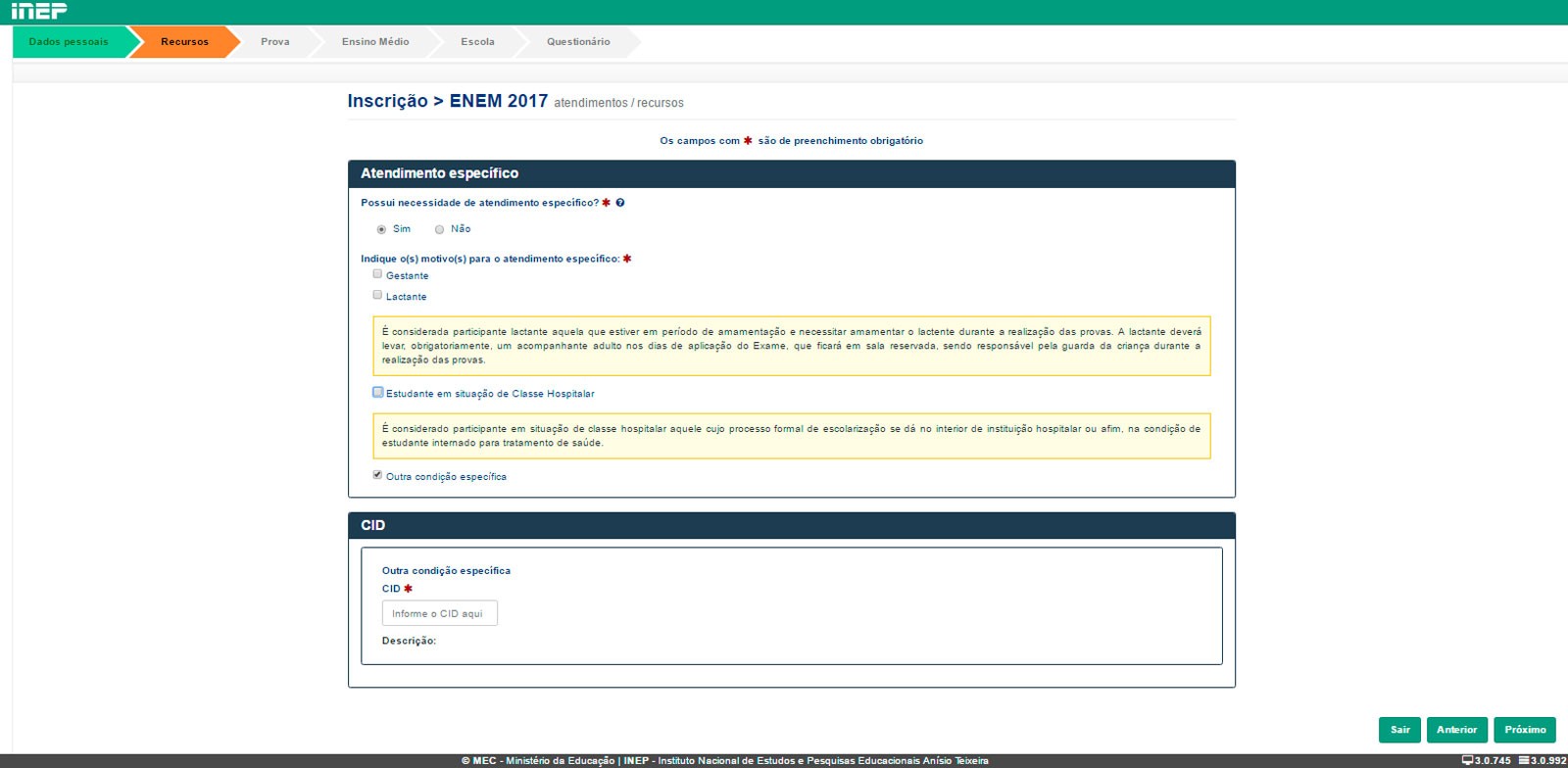Select the Sim radio button
The width and height of the screenshot is (1568, 768).
tap(381, 229)
